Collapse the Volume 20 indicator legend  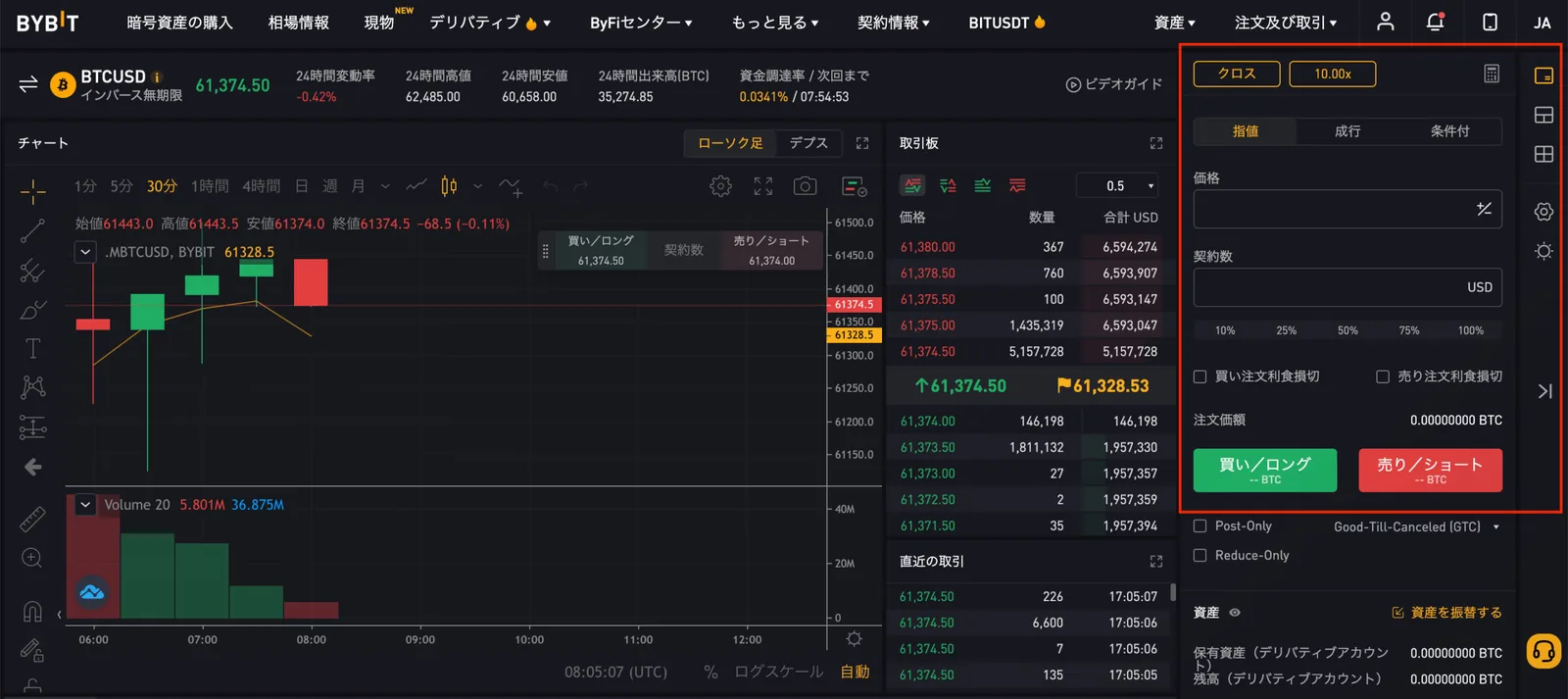[85, 505]
